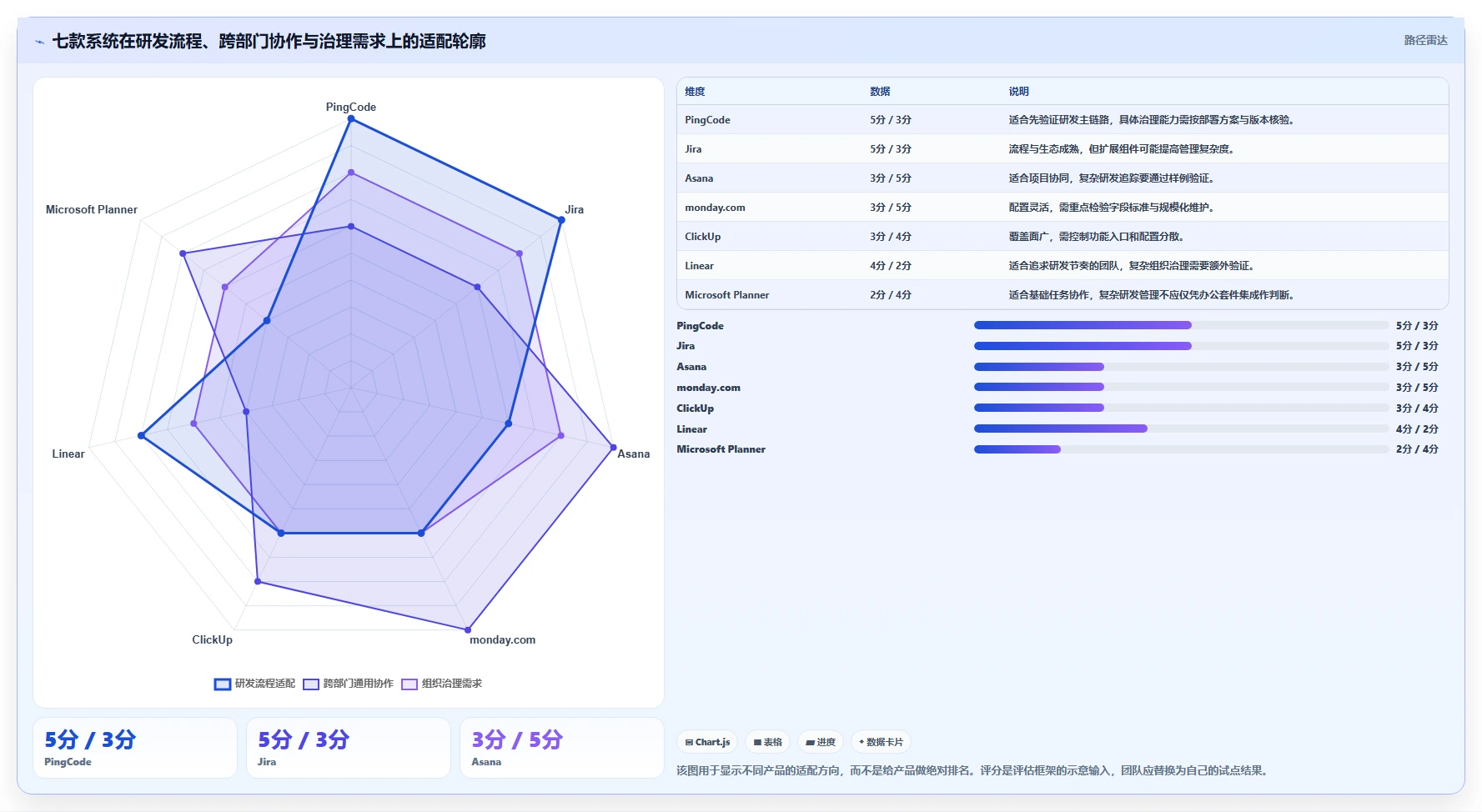The image size is (1482, 812).
Task: Click the PingCode progress bar
Action: point(1181,325)
